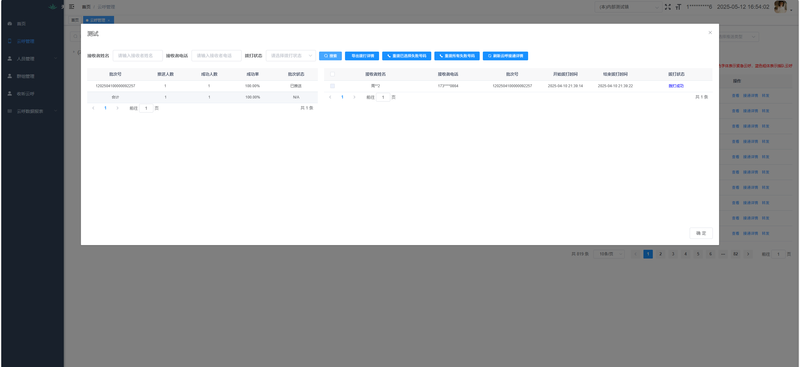The height and width of the screenshot is (367, 800).
Task: Switch to the 首页 page tab
Action: coord(75,20)
